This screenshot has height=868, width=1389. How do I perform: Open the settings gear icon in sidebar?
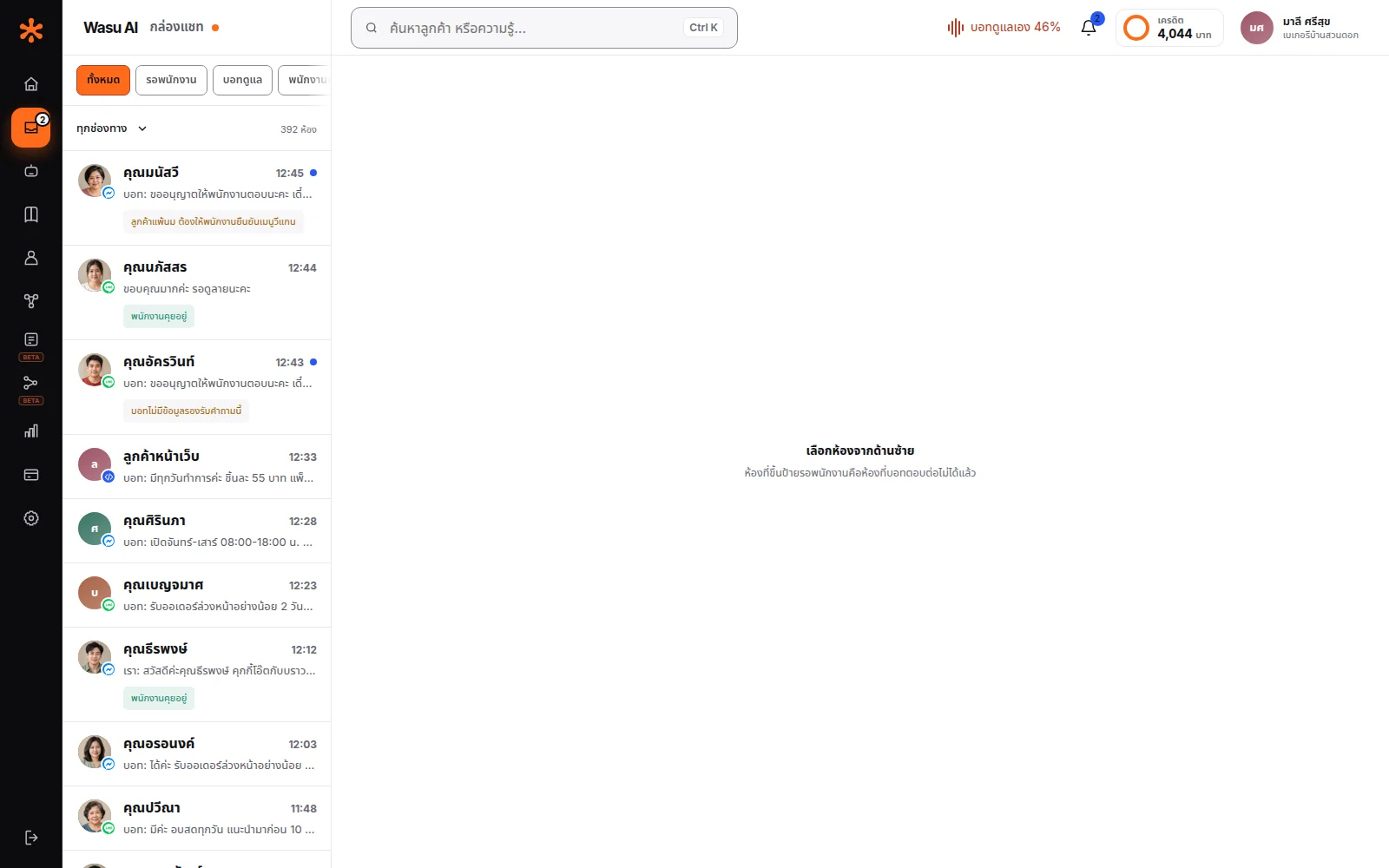click(31, 518)
